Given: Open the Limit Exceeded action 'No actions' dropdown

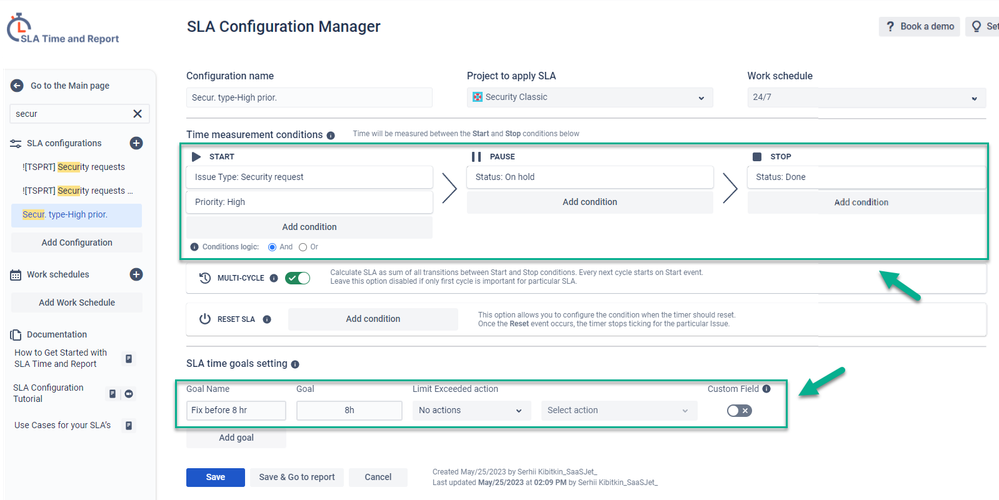Looking at the screenshot, I should pos(471,411).
